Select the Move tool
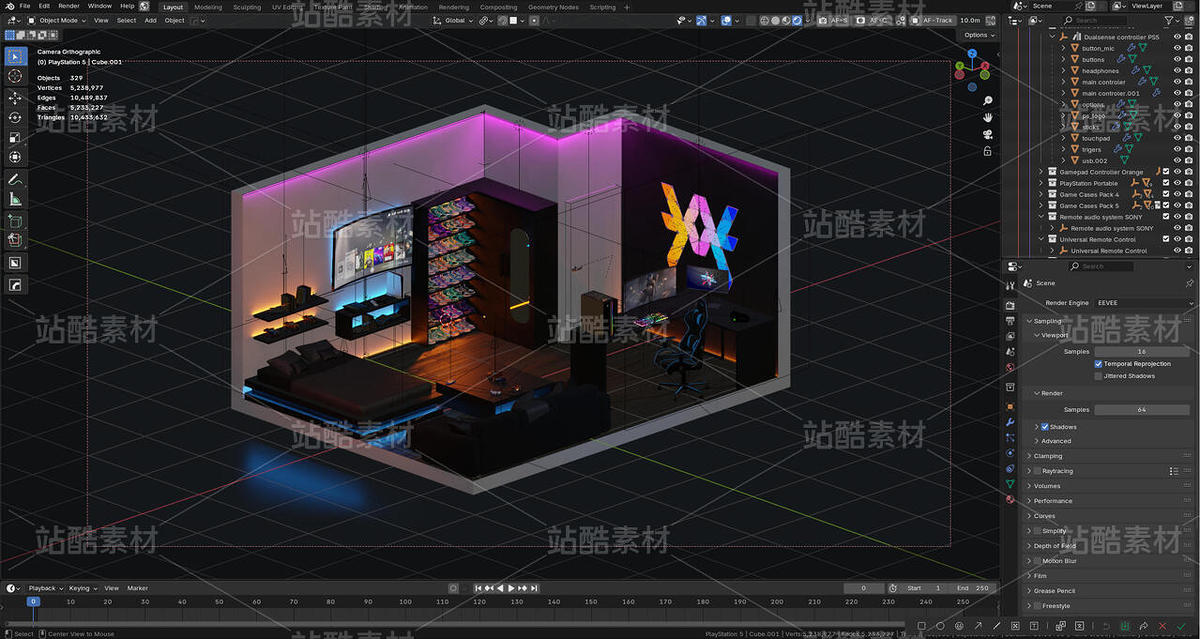Image resolution: width=1200 pixels, height=639 pixels. [x=15, y=98]
